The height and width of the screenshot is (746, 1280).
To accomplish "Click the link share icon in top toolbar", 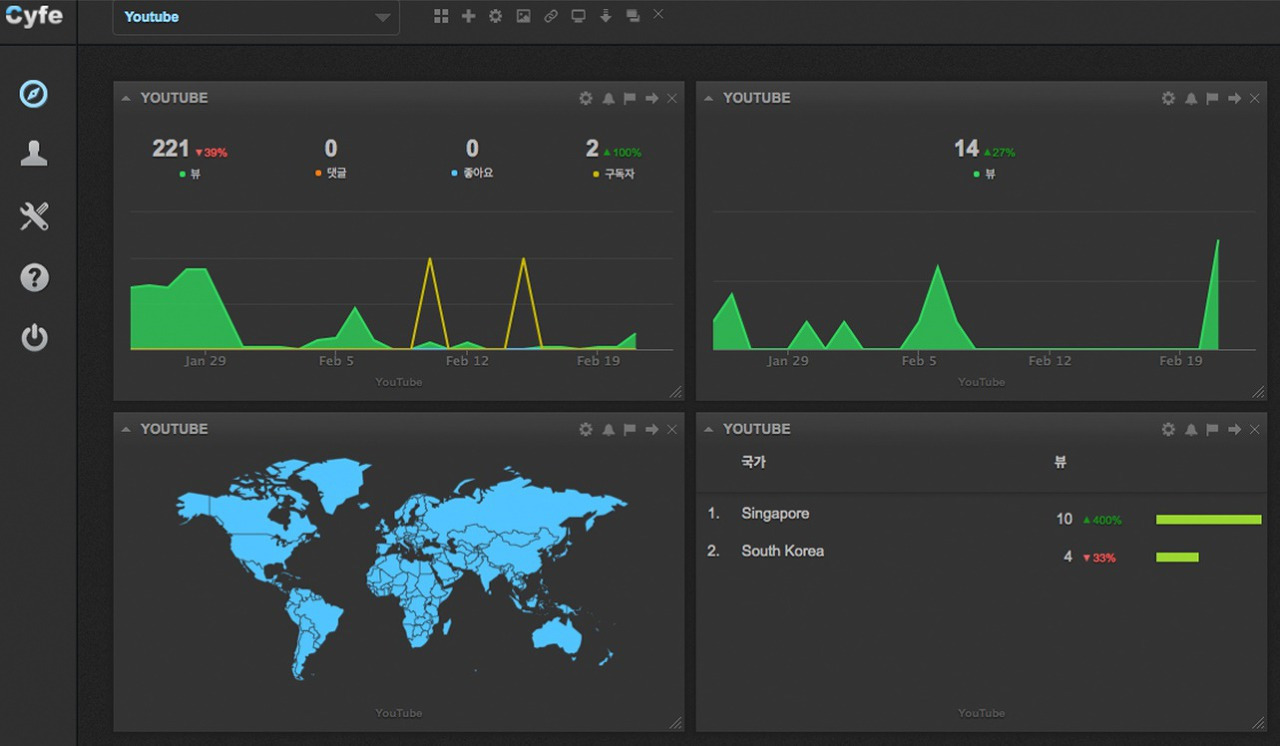I will click(551, 16).
